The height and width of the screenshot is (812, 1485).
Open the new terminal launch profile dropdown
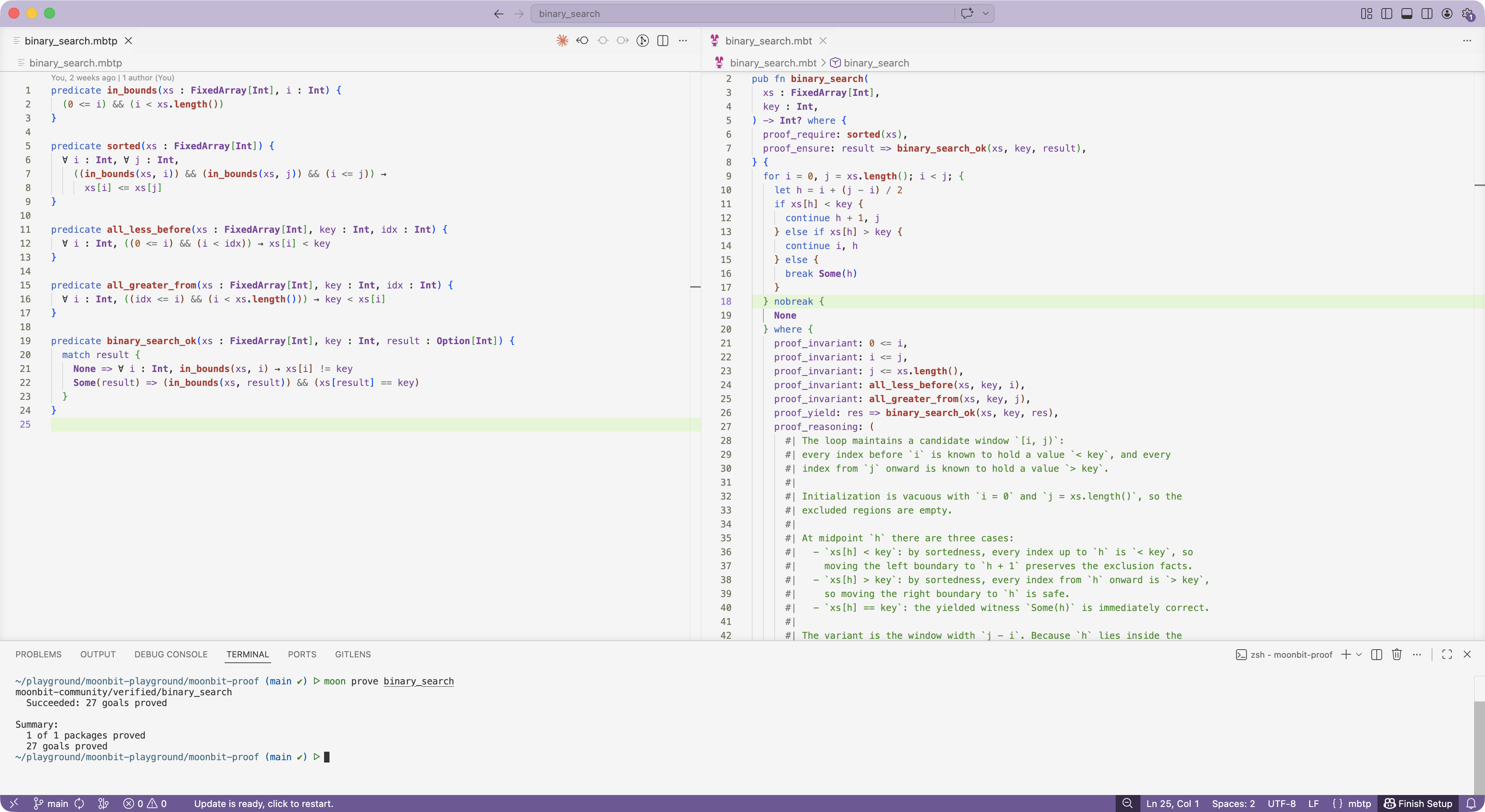point(1359,654)
